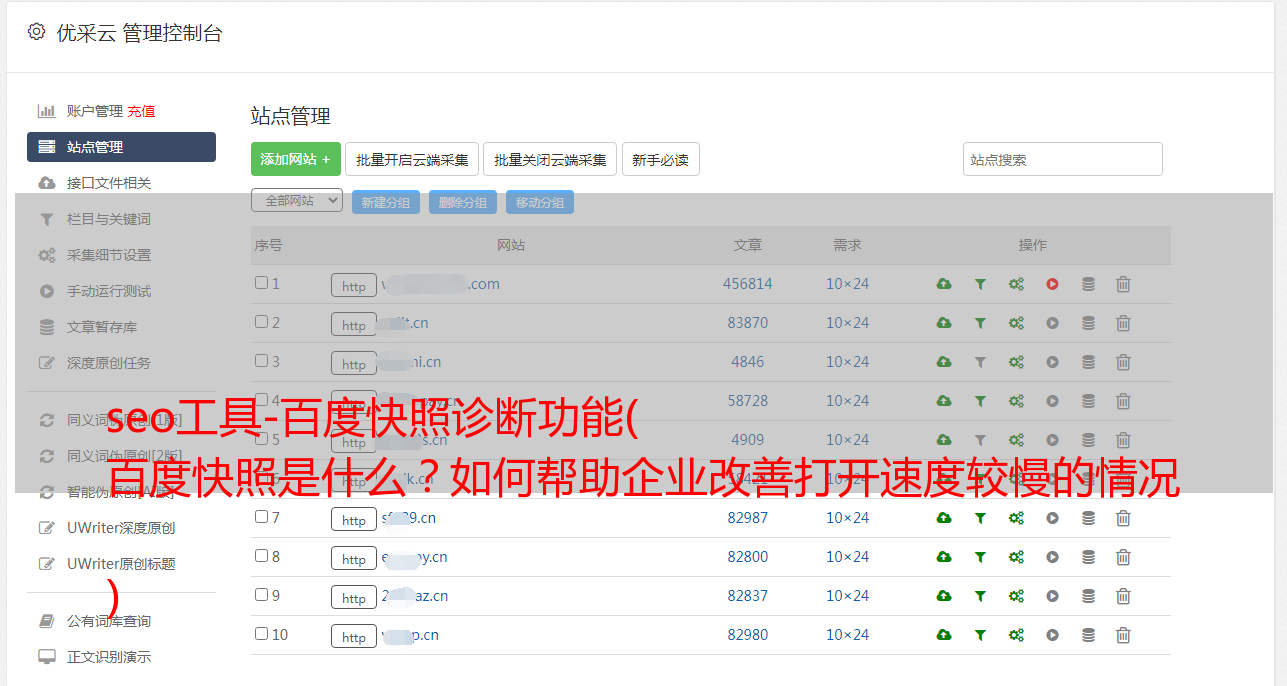This screenshot has height=686, width=1287.
Task: Click the 移动分组 button
Action: tap(540, 202)
